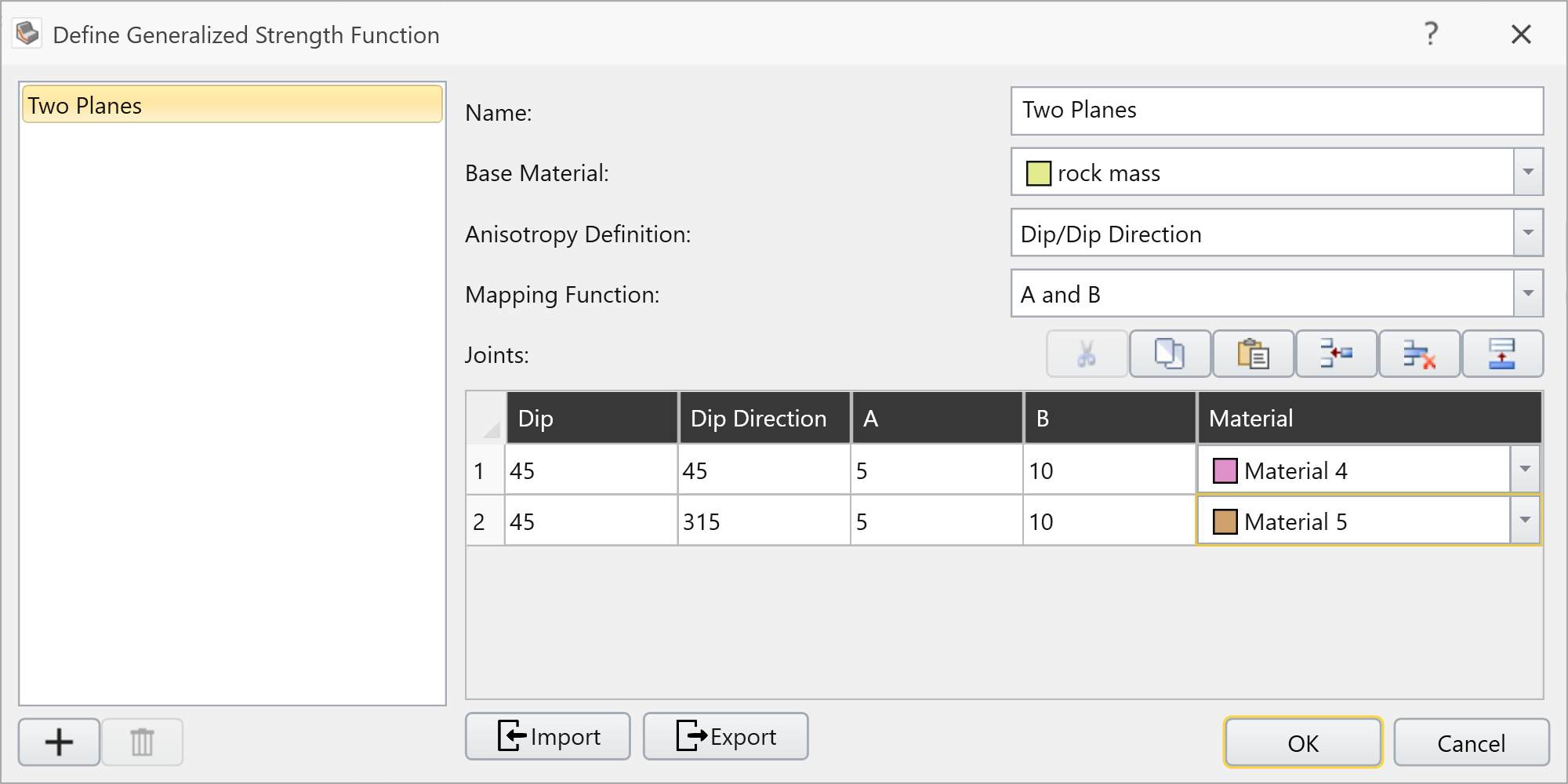Click the Dip column header

click(592, 418)
